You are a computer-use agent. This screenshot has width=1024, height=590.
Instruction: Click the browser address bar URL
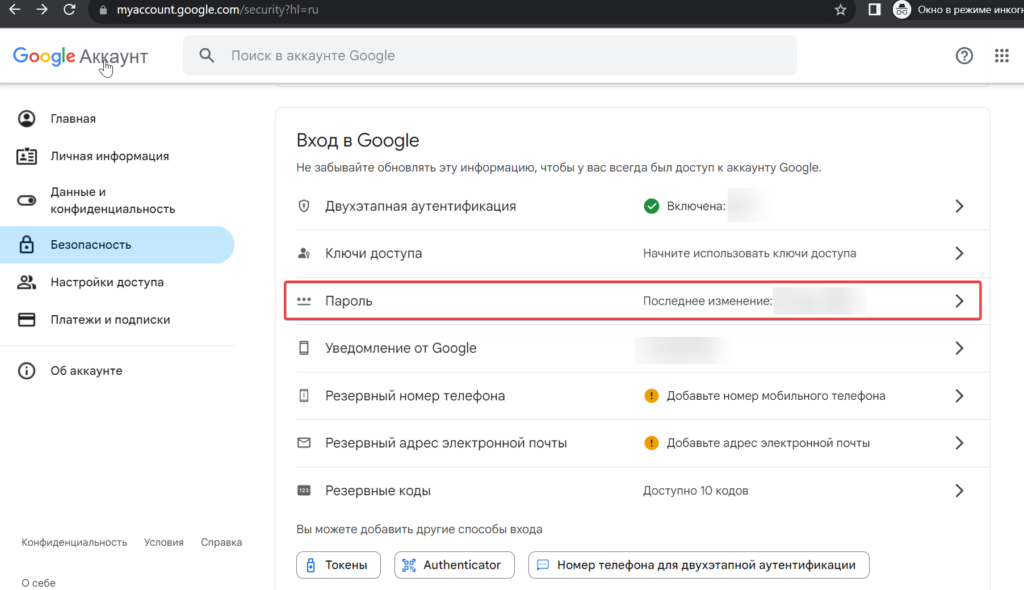coord(217,10)
